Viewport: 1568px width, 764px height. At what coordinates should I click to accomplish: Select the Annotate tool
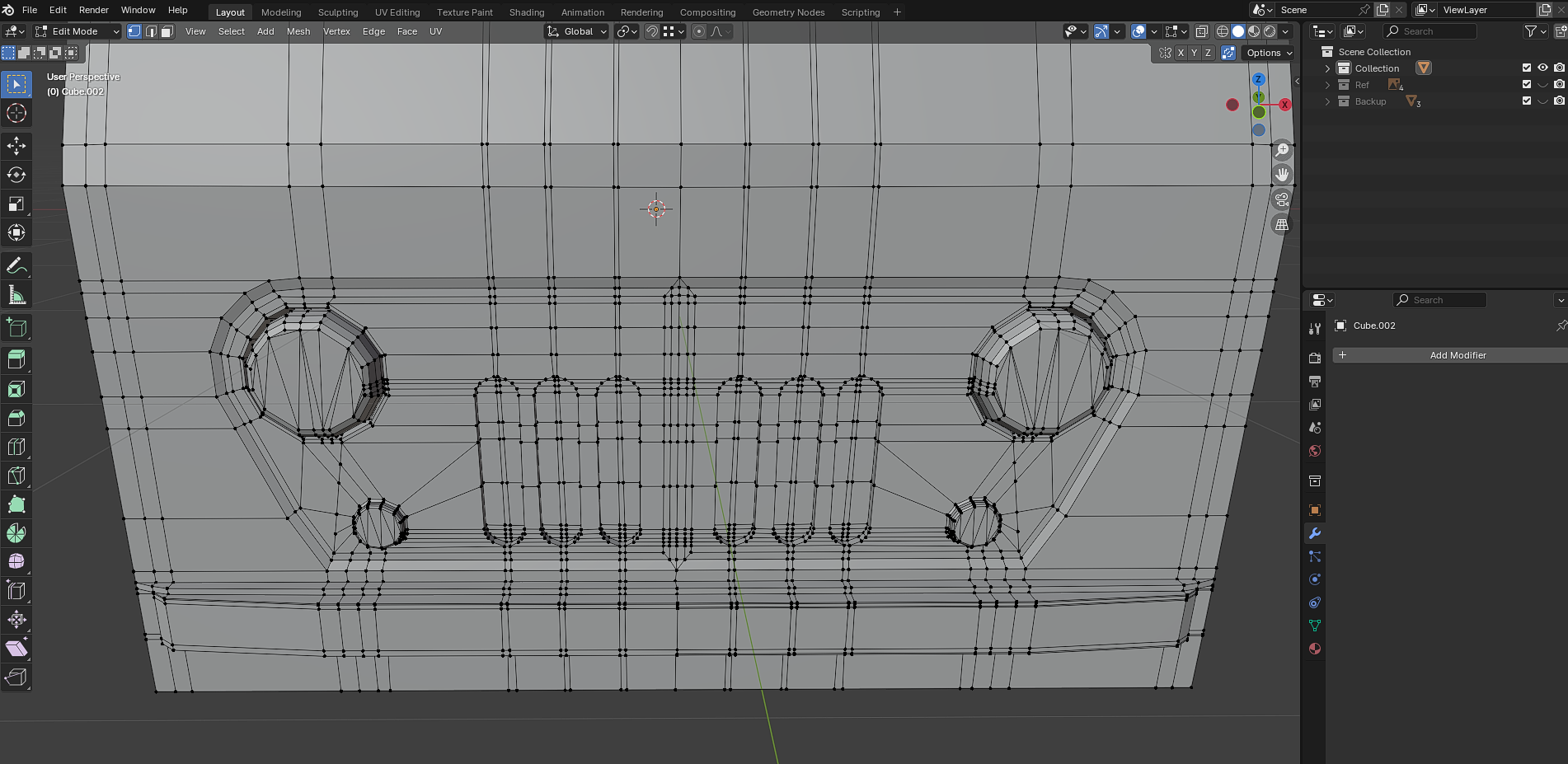tap(16, 265)
